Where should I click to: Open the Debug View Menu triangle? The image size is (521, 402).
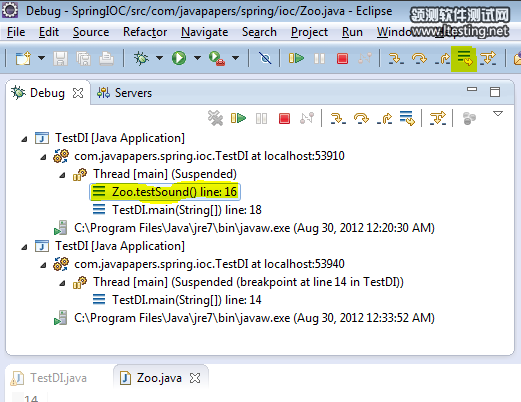(x=498, y=114)
